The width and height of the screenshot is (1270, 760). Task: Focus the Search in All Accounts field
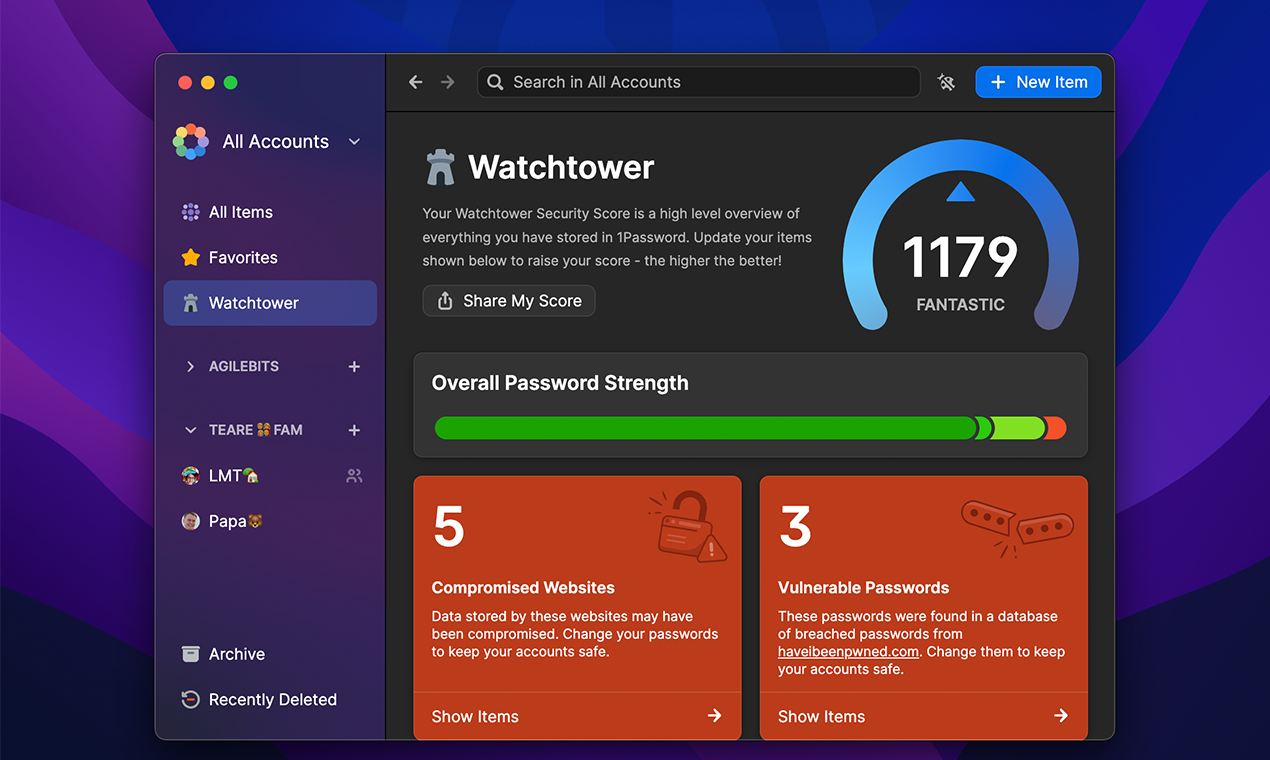coord(699,82)
